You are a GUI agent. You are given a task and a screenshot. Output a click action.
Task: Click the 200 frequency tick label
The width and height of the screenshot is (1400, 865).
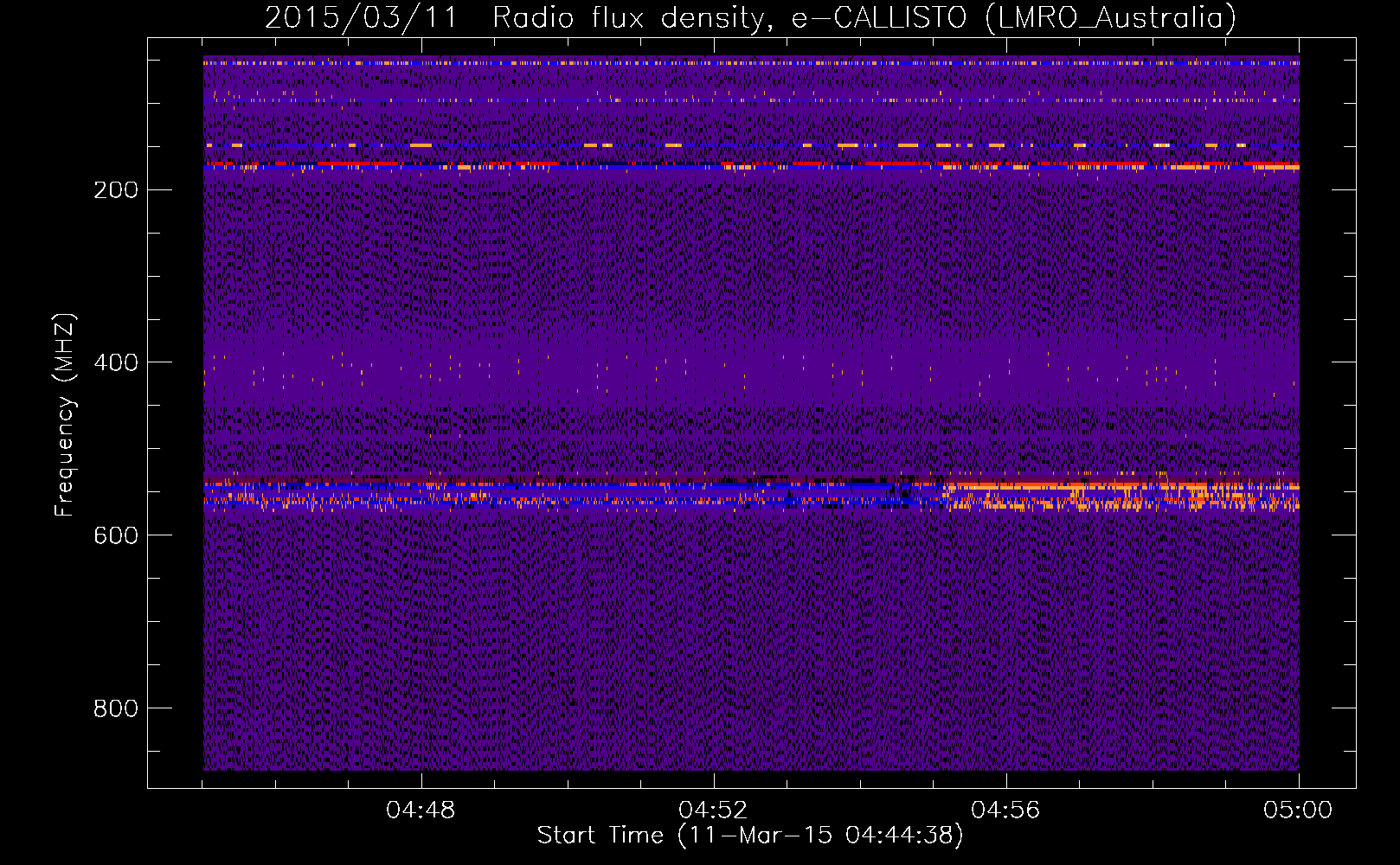click(x=116, y=189)
